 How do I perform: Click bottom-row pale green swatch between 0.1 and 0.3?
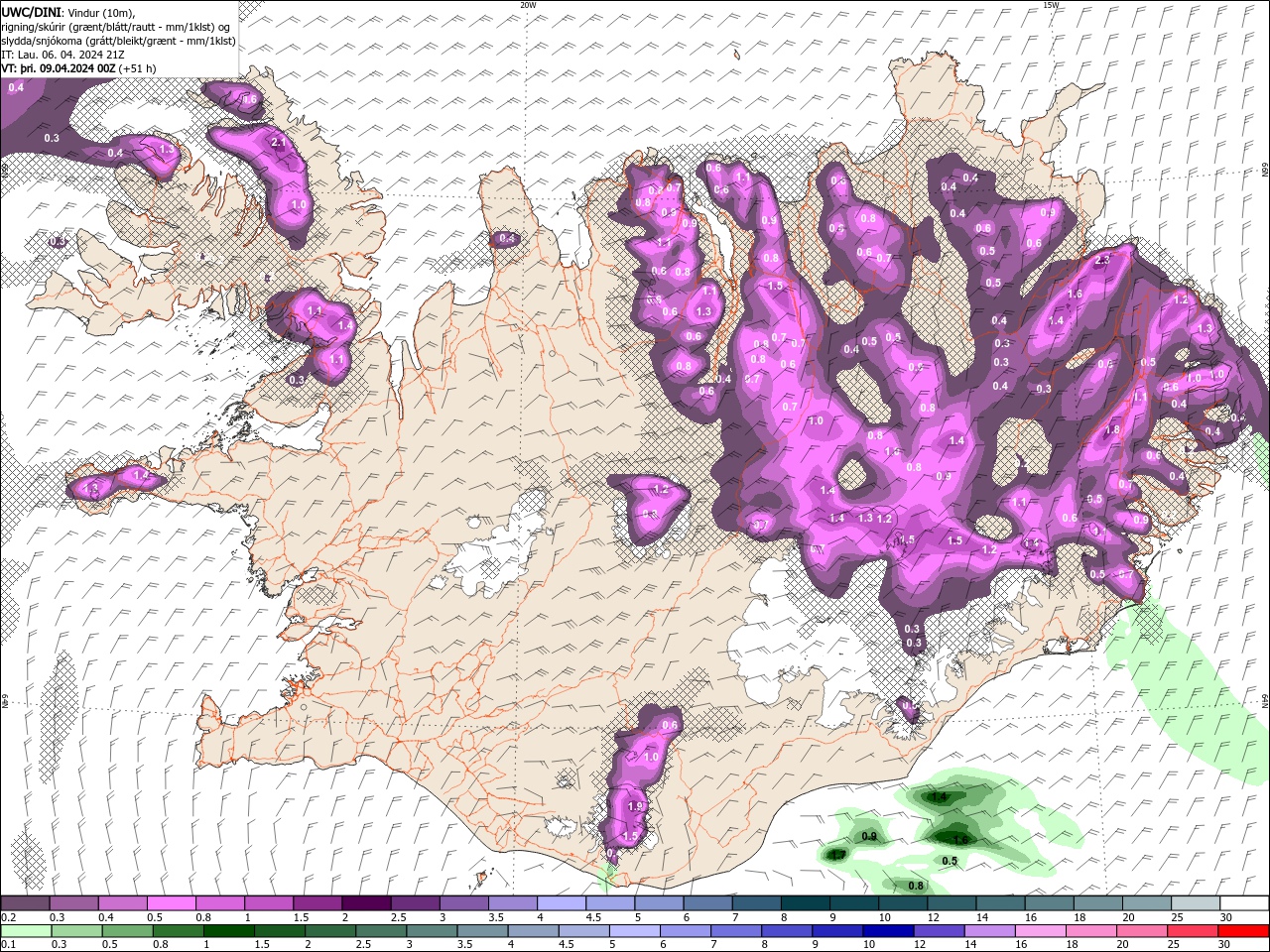[x=26, y=931]
